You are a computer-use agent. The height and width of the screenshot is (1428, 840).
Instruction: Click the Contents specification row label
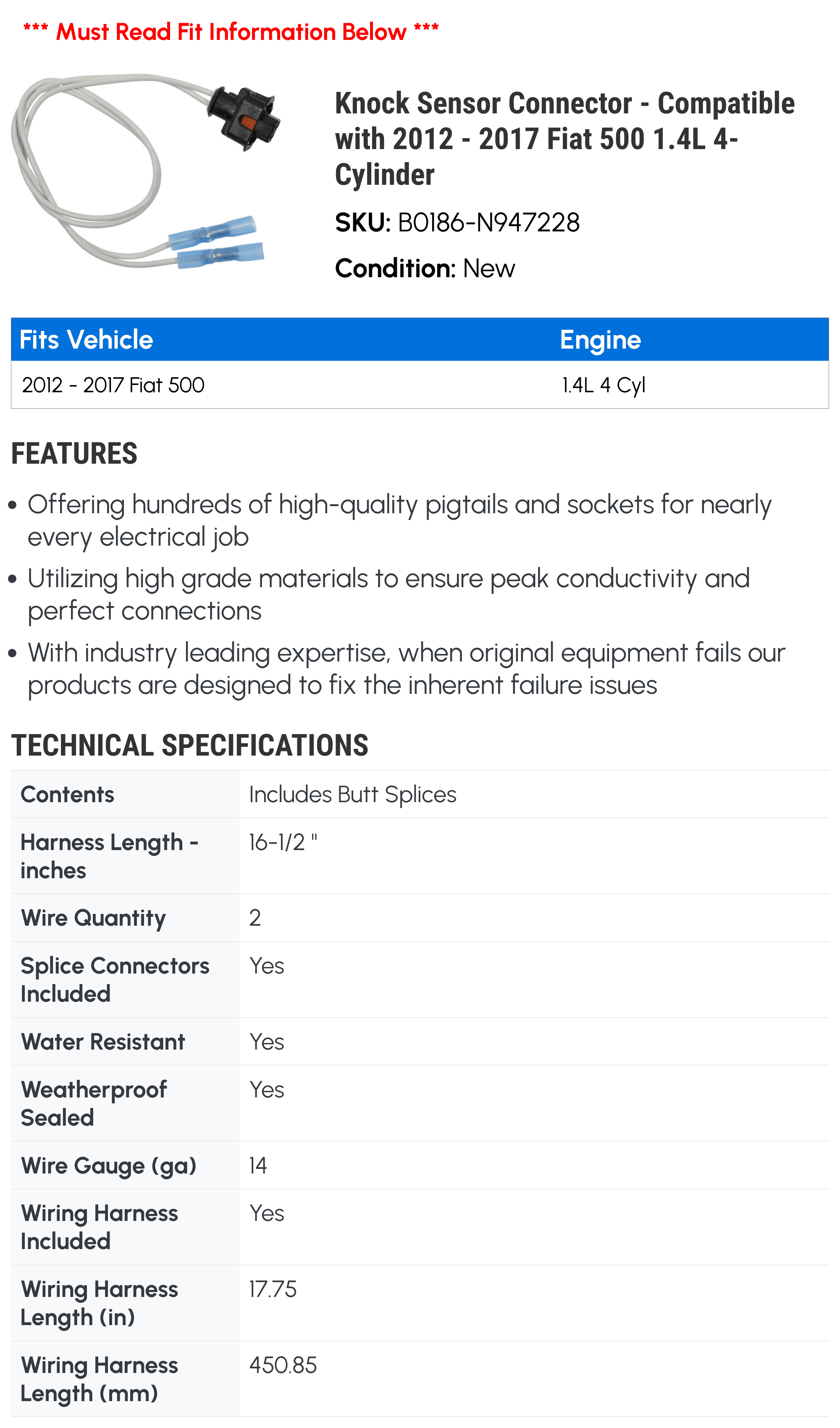[x=68, y=795]
